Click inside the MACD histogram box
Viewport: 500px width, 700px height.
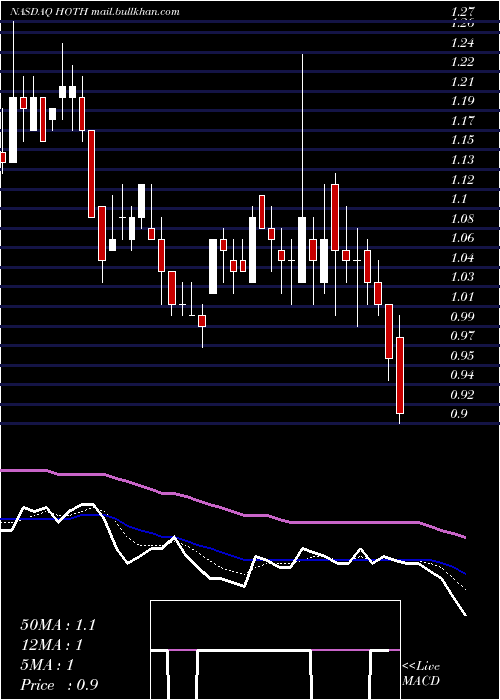point(275,650)
